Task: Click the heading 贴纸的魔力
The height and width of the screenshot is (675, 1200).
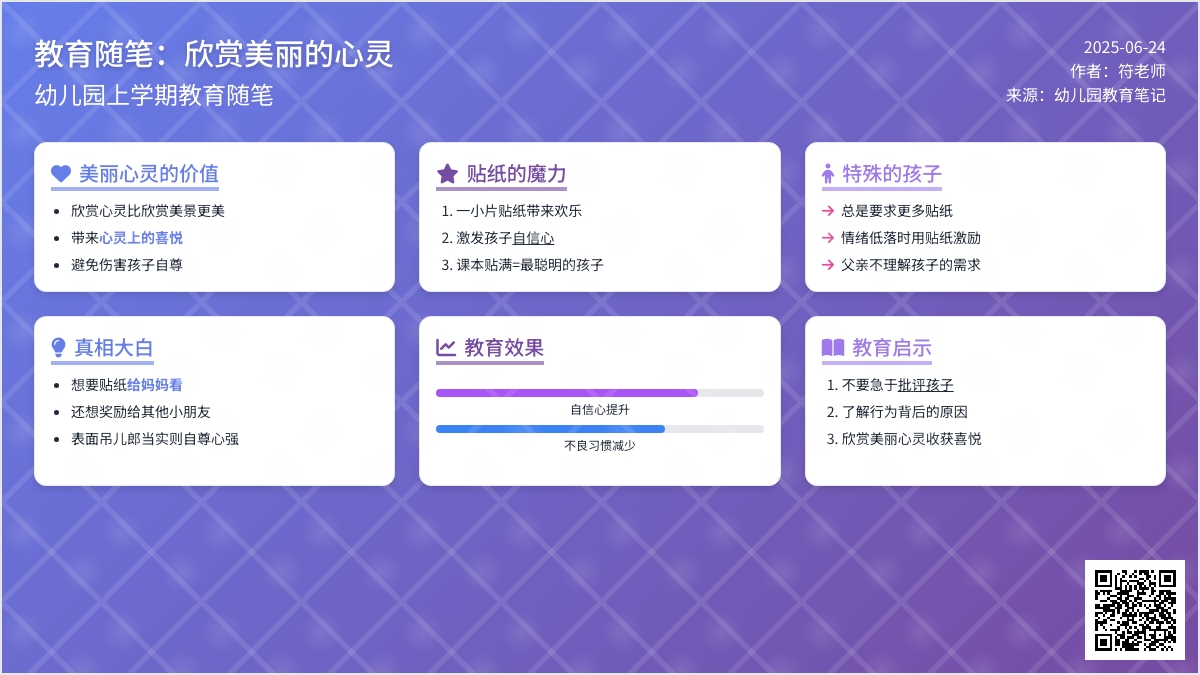Action: (x=517, y=174)
